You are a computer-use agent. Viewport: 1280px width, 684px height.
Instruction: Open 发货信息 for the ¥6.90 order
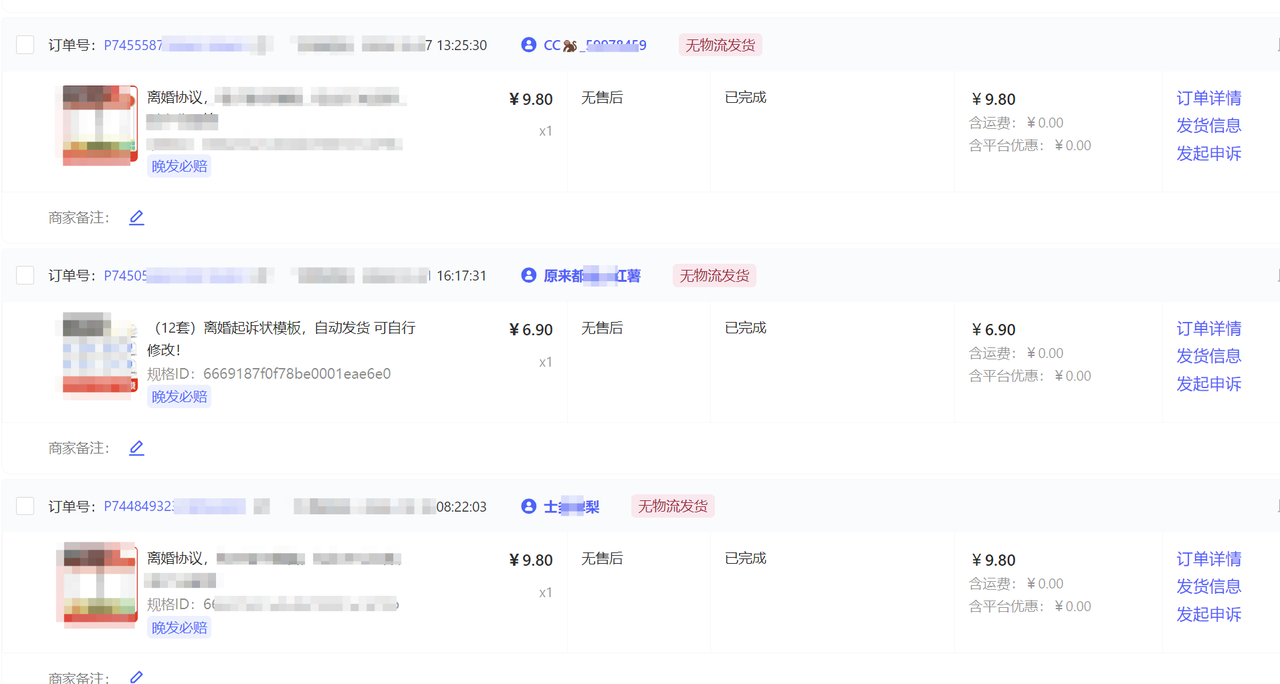click(x=1208, y=356)
